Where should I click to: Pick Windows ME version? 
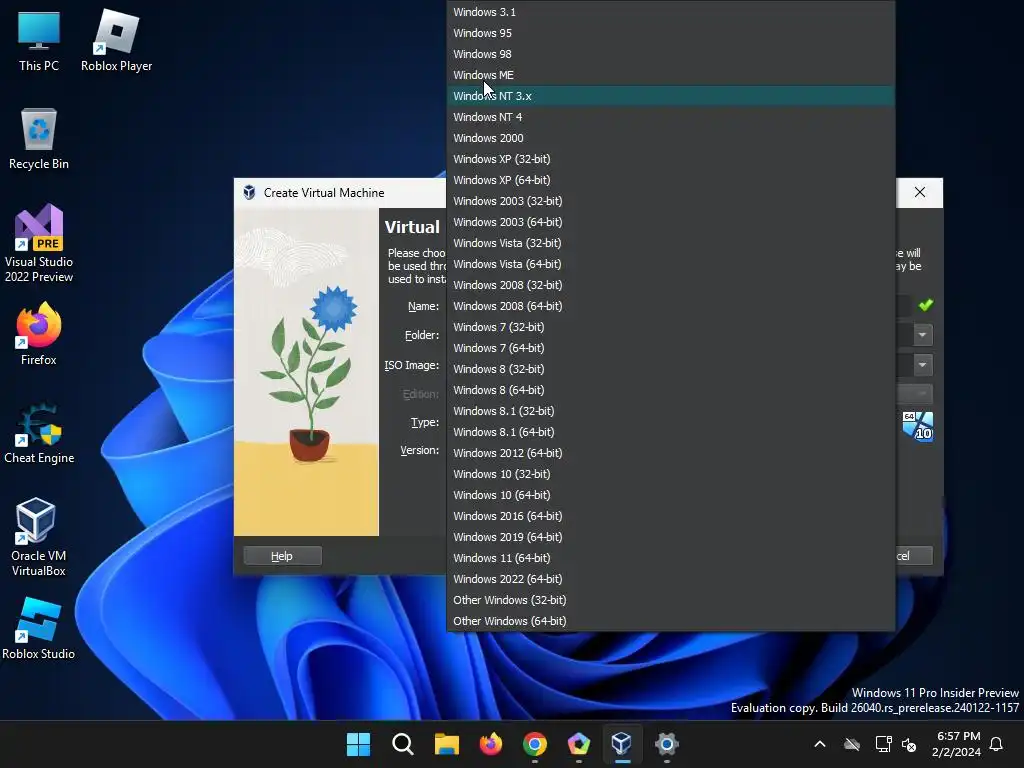point(671,74)
